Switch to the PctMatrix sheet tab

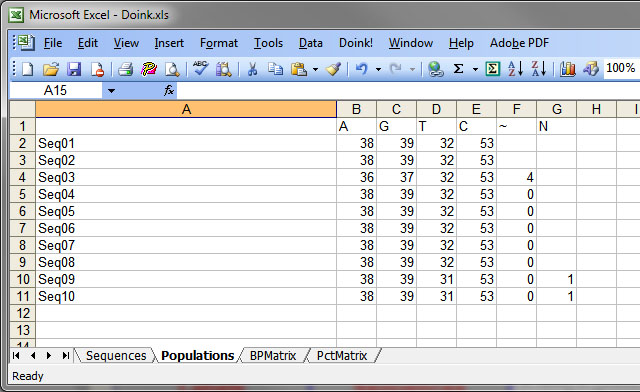click(x=342, y=356)
